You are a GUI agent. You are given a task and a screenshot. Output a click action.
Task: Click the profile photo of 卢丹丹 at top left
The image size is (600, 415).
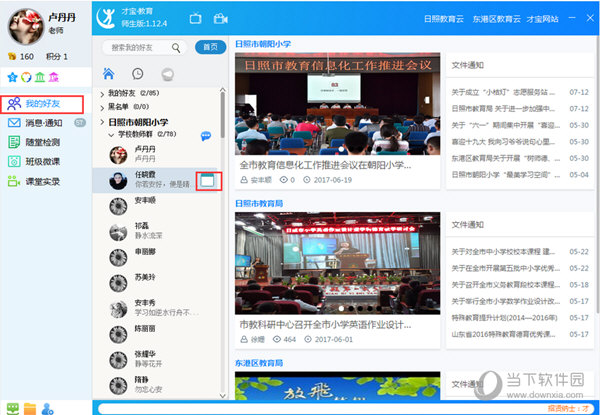click(26, 26)
